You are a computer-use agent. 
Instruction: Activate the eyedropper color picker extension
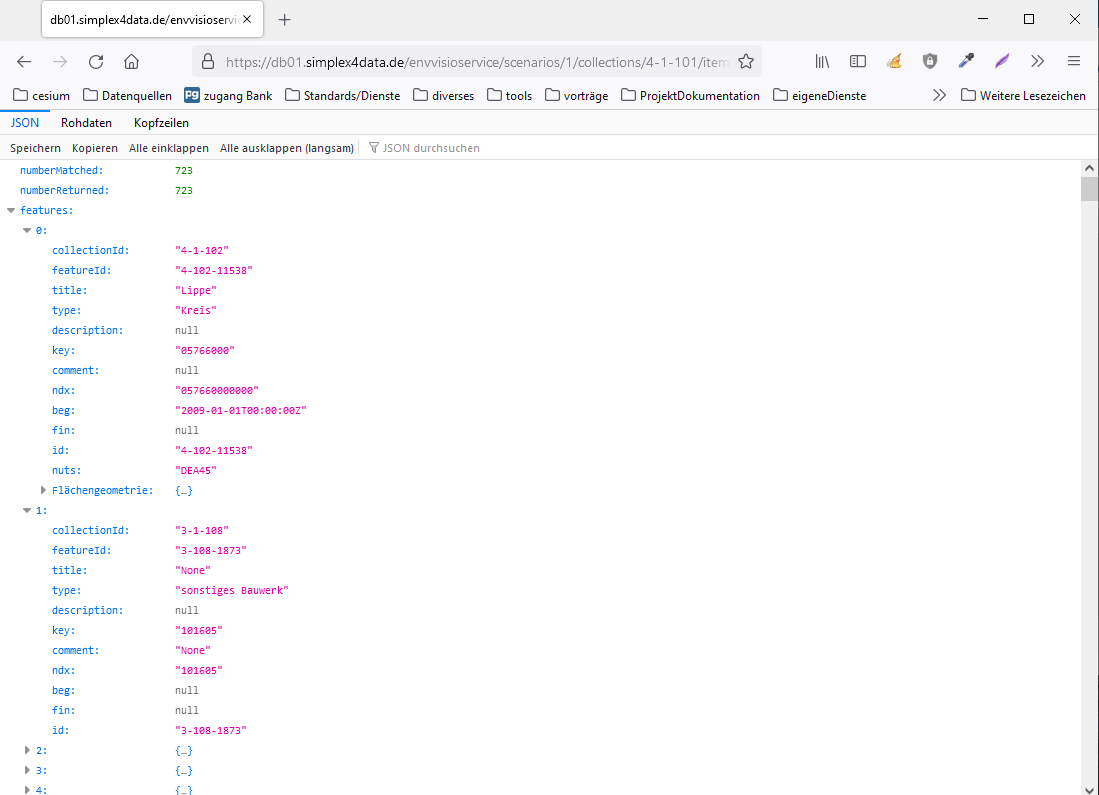tap(966, 62)
